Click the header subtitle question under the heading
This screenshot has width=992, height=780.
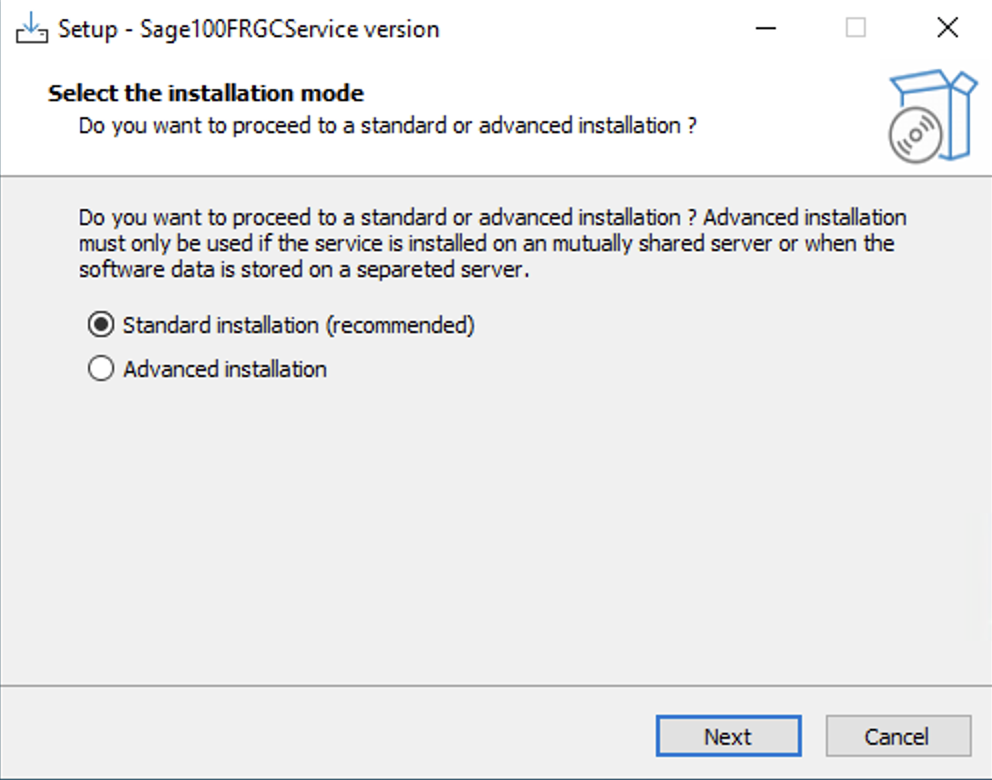[387, 126]
